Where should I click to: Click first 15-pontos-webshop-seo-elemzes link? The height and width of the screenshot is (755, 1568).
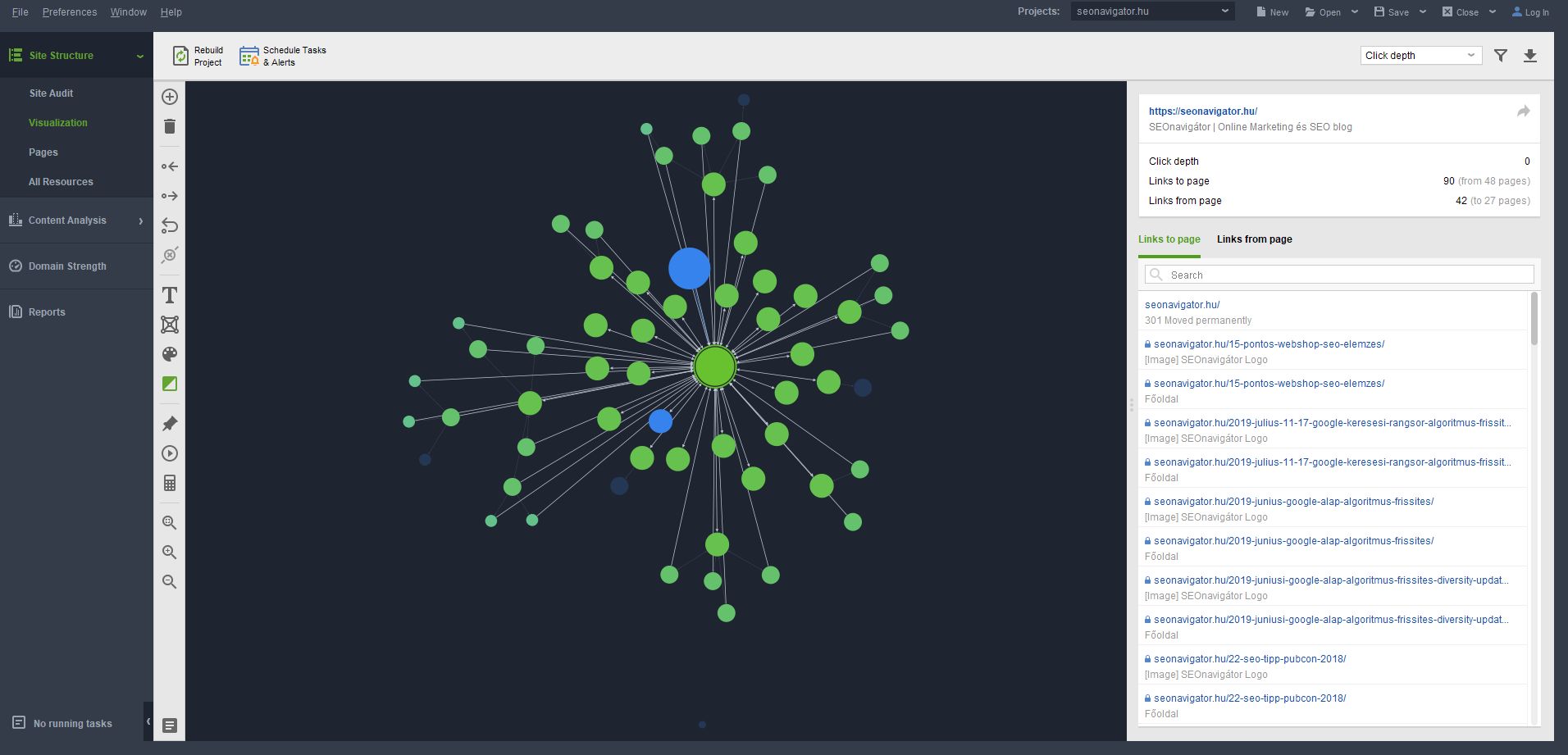(x=1269, y=344)
